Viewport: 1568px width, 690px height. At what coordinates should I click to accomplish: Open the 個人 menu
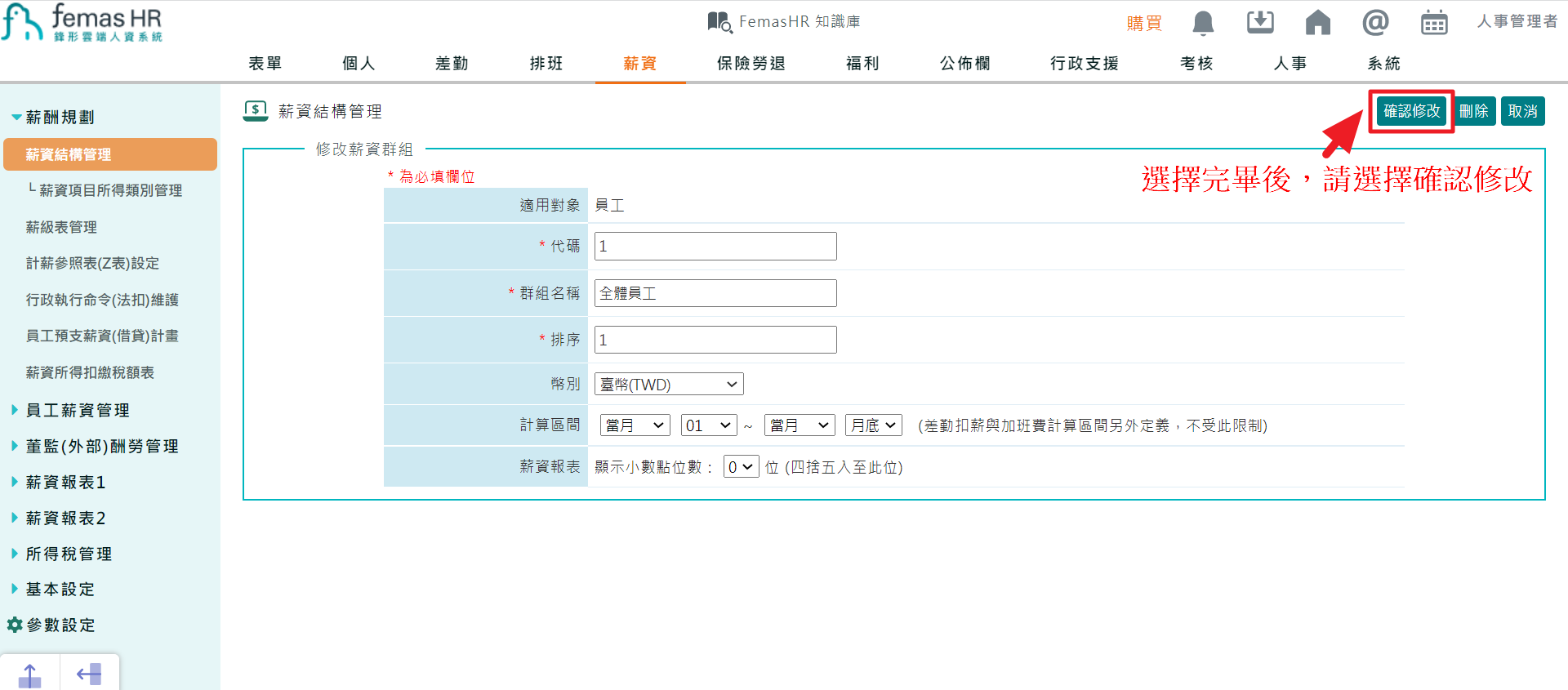click(359, 64)
